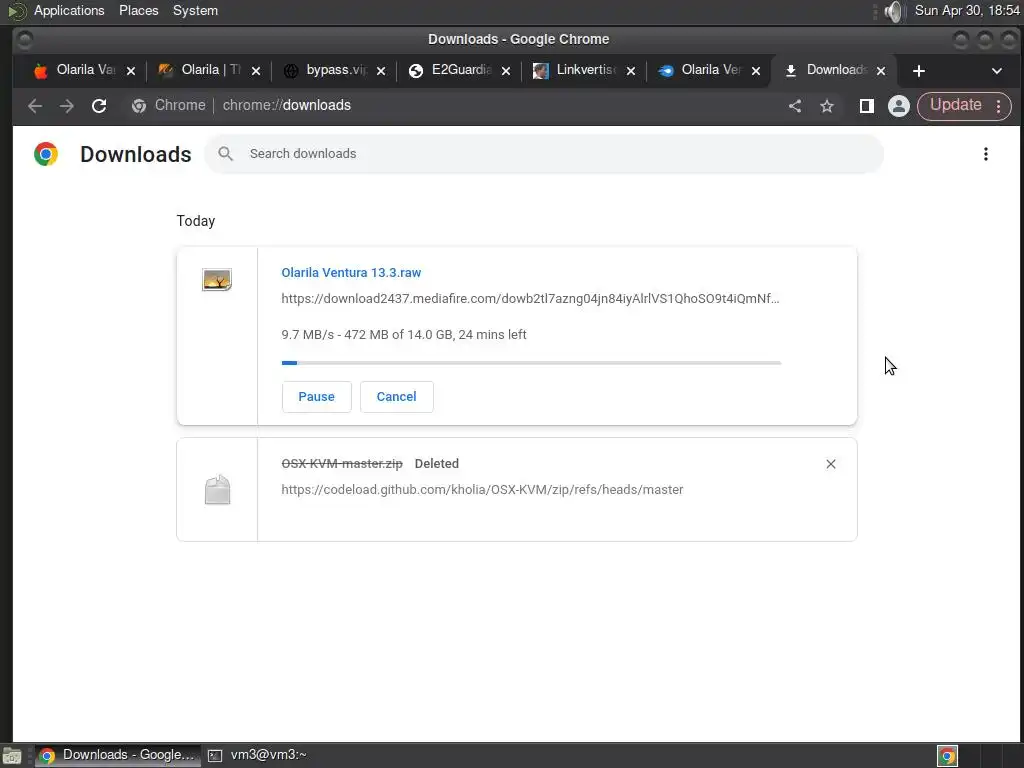Click the window menu button in title bar
Screen dimensions: 1024x768
24,40
